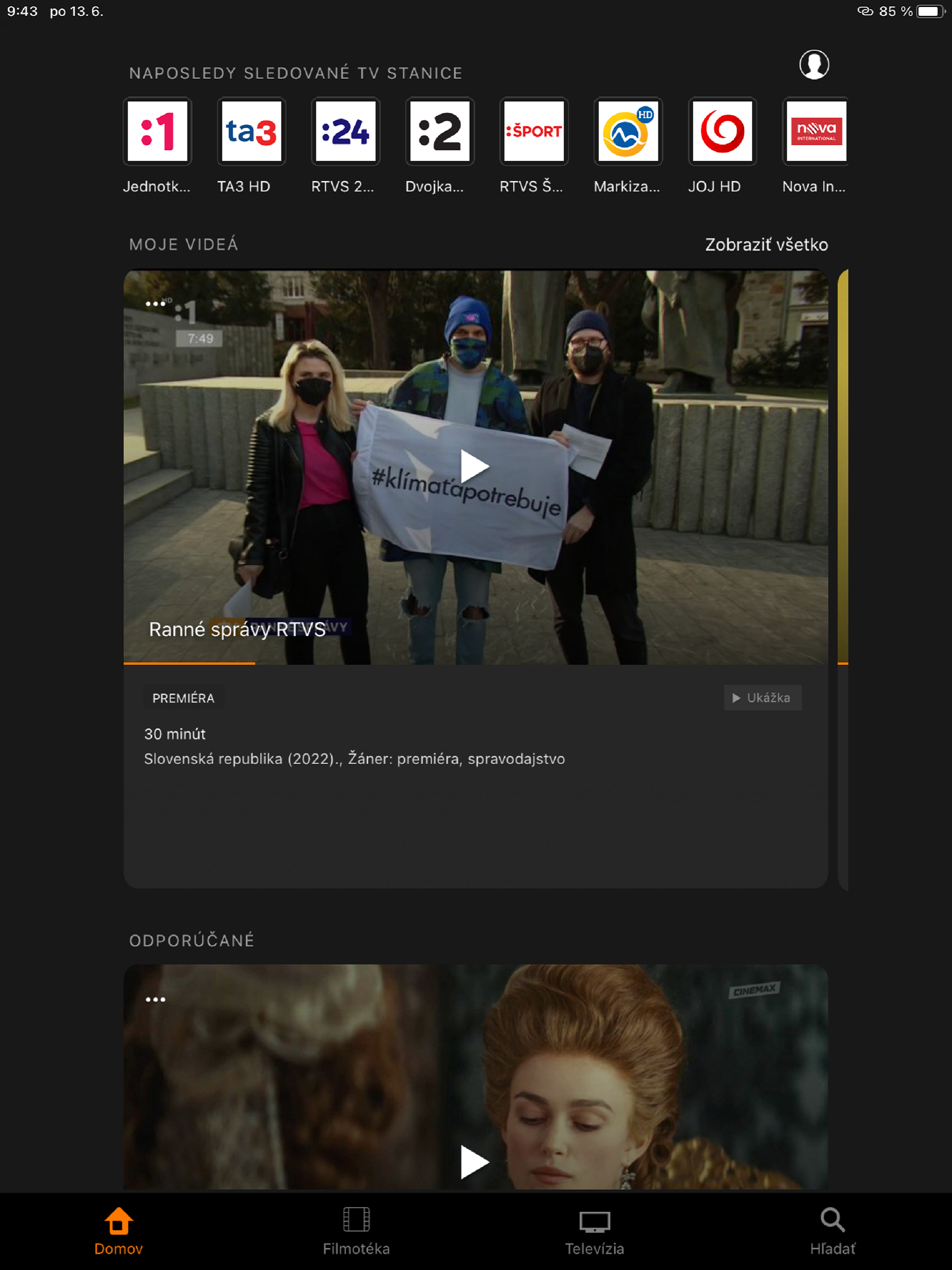This screenshot has height=1270, width=952.
Task: Switch to the Filmotéka tab
Action: click(356, 1231)
